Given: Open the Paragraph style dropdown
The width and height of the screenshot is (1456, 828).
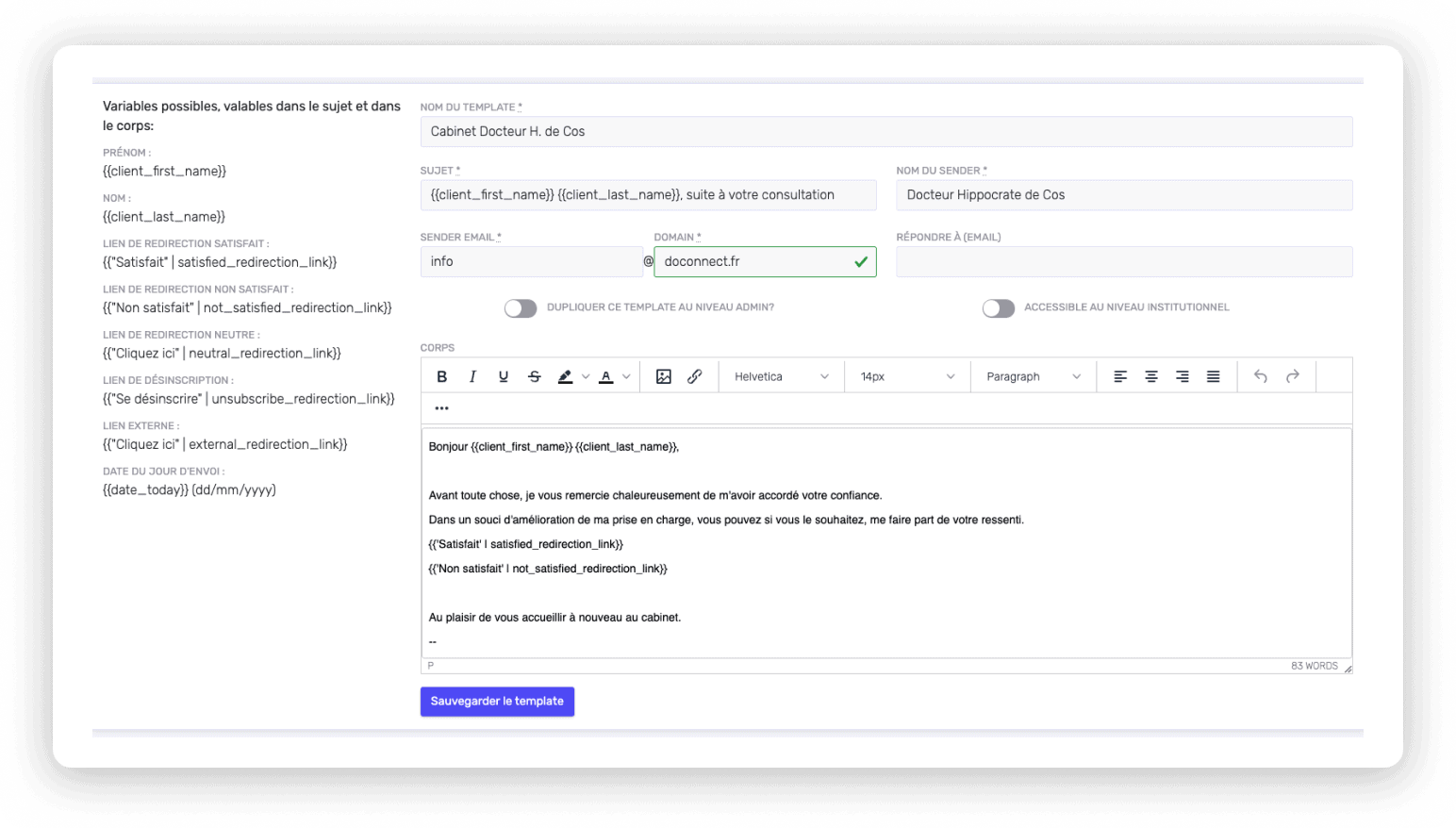Looking at the screenshot, I should pos(1032,375).
